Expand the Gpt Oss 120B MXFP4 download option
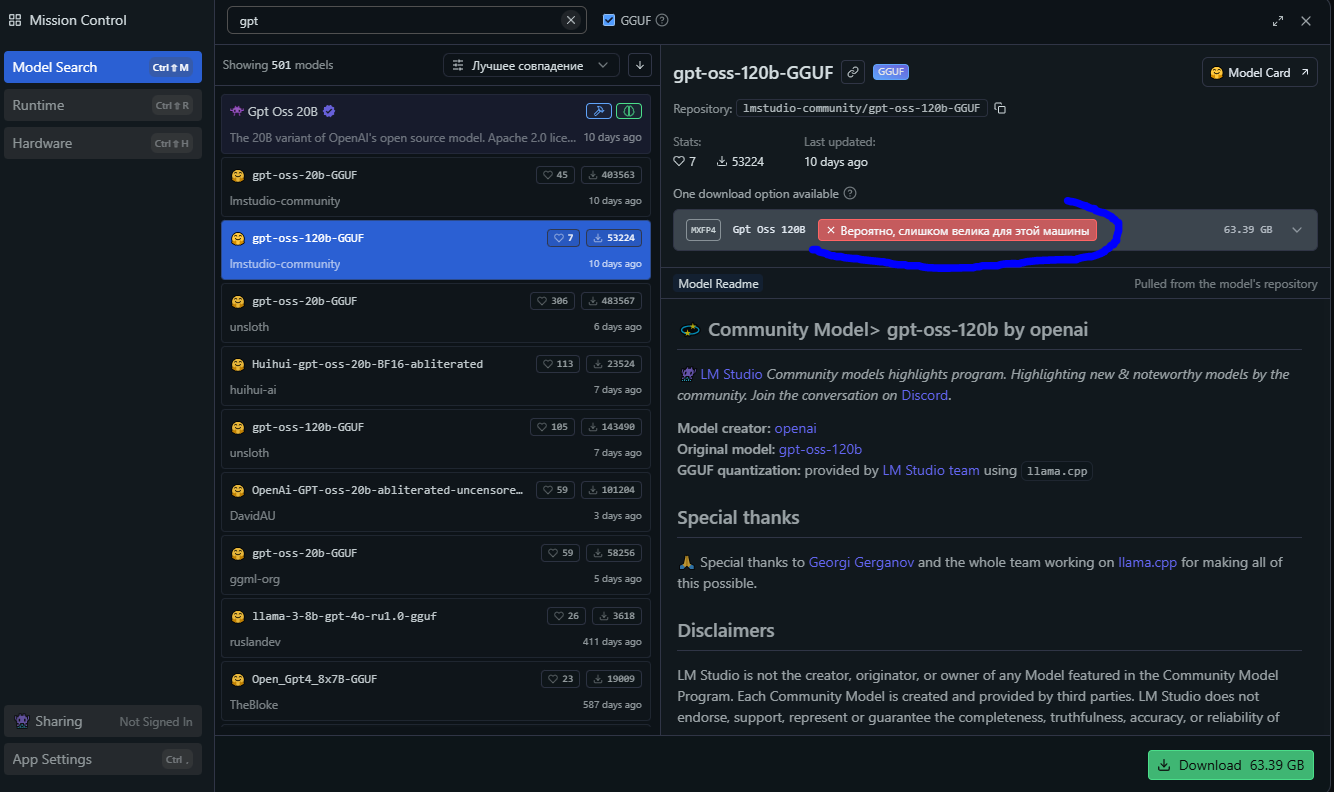The height and width of the screenshot is (792, 1334). coord(1297,230)
